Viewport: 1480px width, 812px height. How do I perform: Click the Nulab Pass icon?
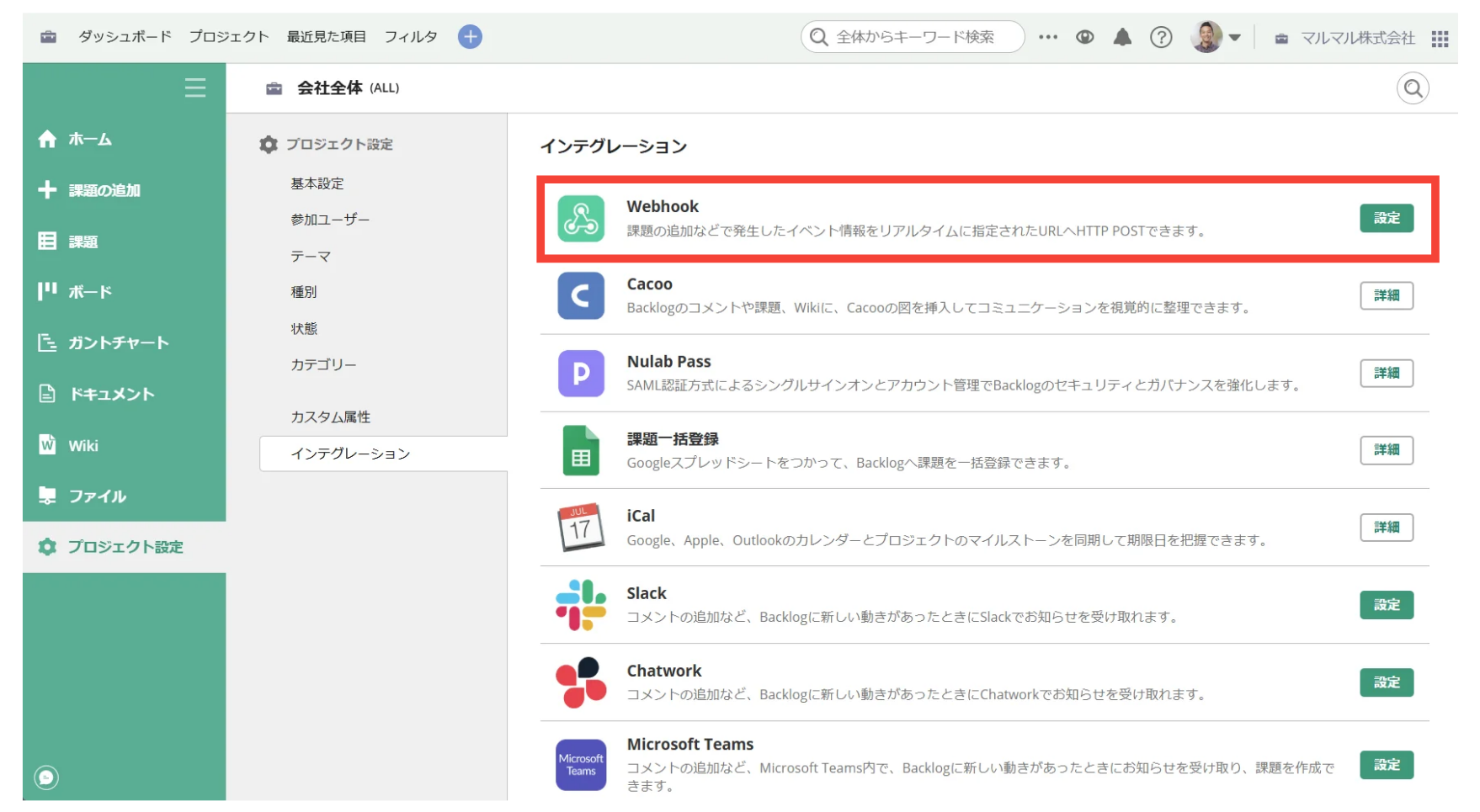click(581, 374)
